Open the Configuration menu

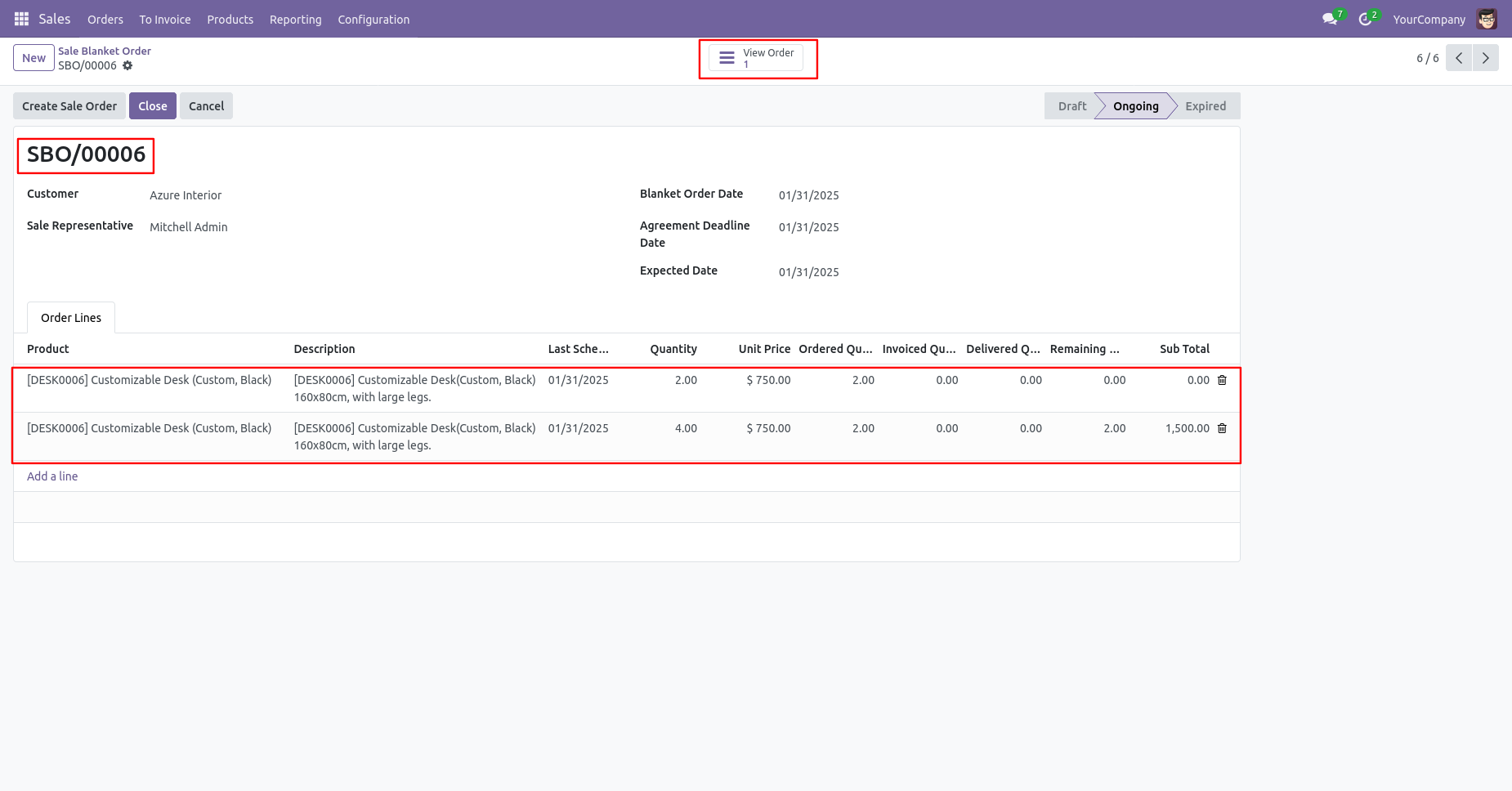374,19
